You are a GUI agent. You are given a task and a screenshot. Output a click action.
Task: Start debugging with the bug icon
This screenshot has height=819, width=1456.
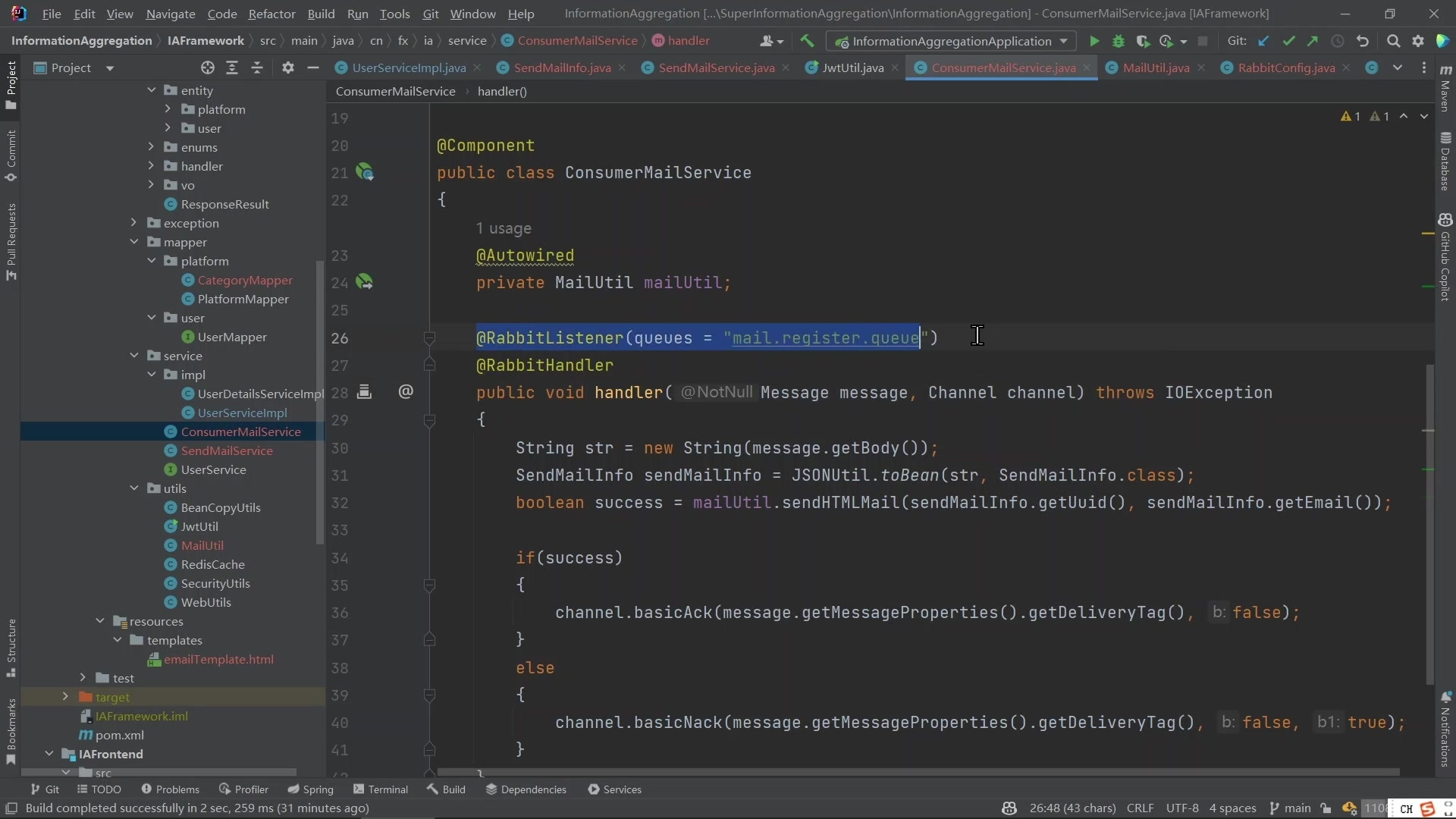point(1118,41)
